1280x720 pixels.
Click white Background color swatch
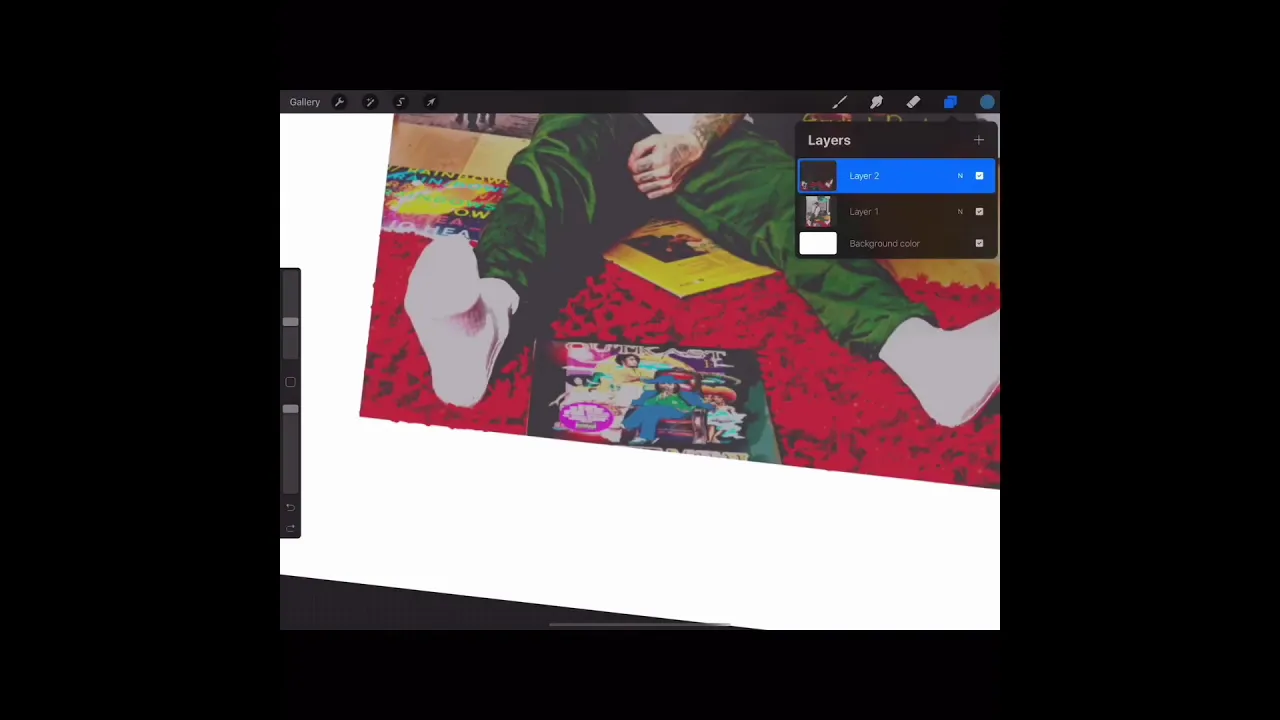818,243
